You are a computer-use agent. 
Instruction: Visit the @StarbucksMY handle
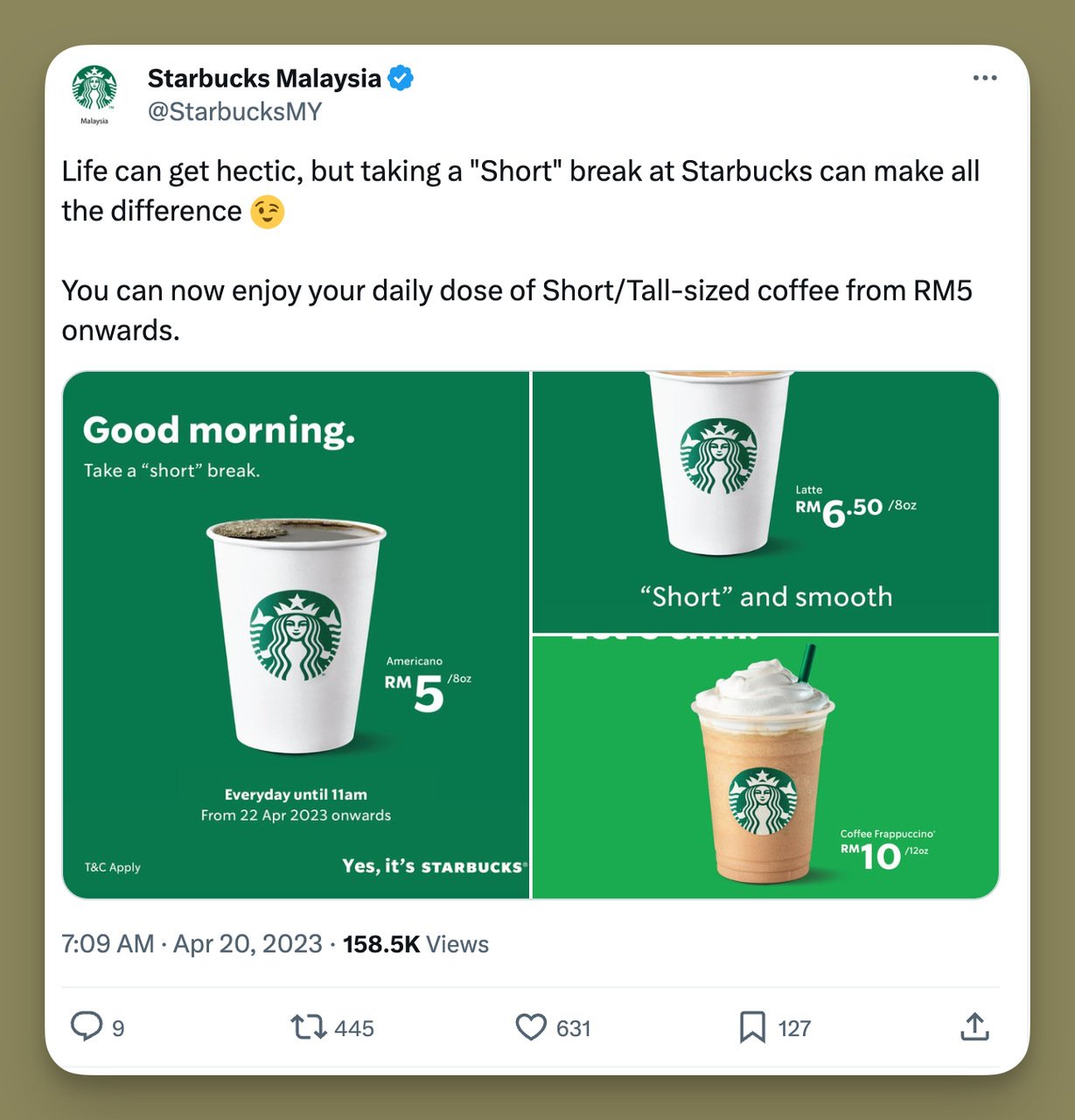click(234, 111)
